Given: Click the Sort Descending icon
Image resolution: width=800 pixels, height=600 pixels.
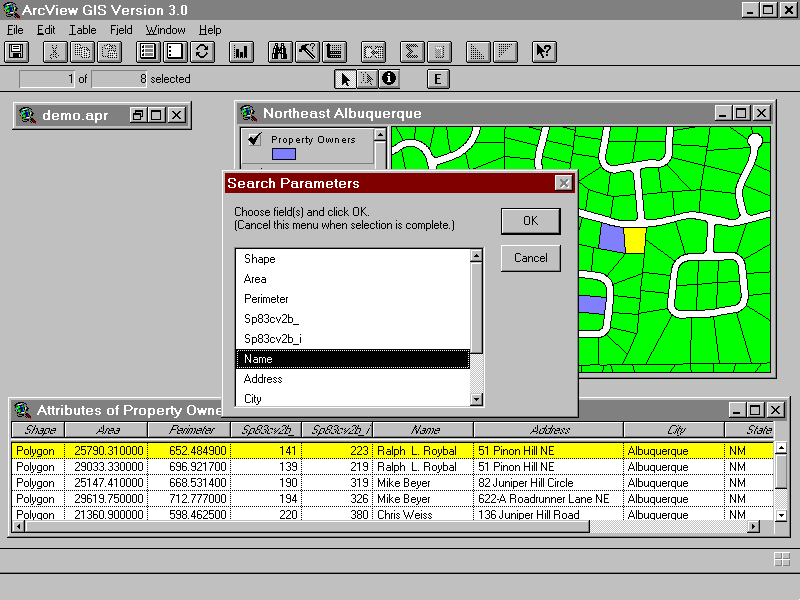Looking at the screenshot, I should coord(505,52).
